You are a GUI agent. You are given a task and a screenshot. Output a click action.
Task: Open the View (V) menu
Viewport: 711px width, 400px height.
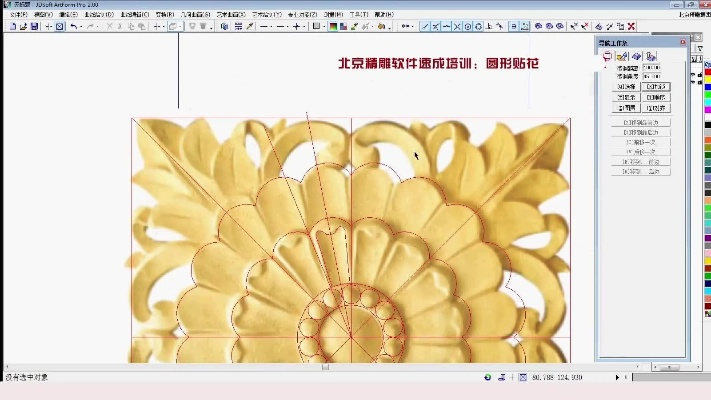(44, 15)
